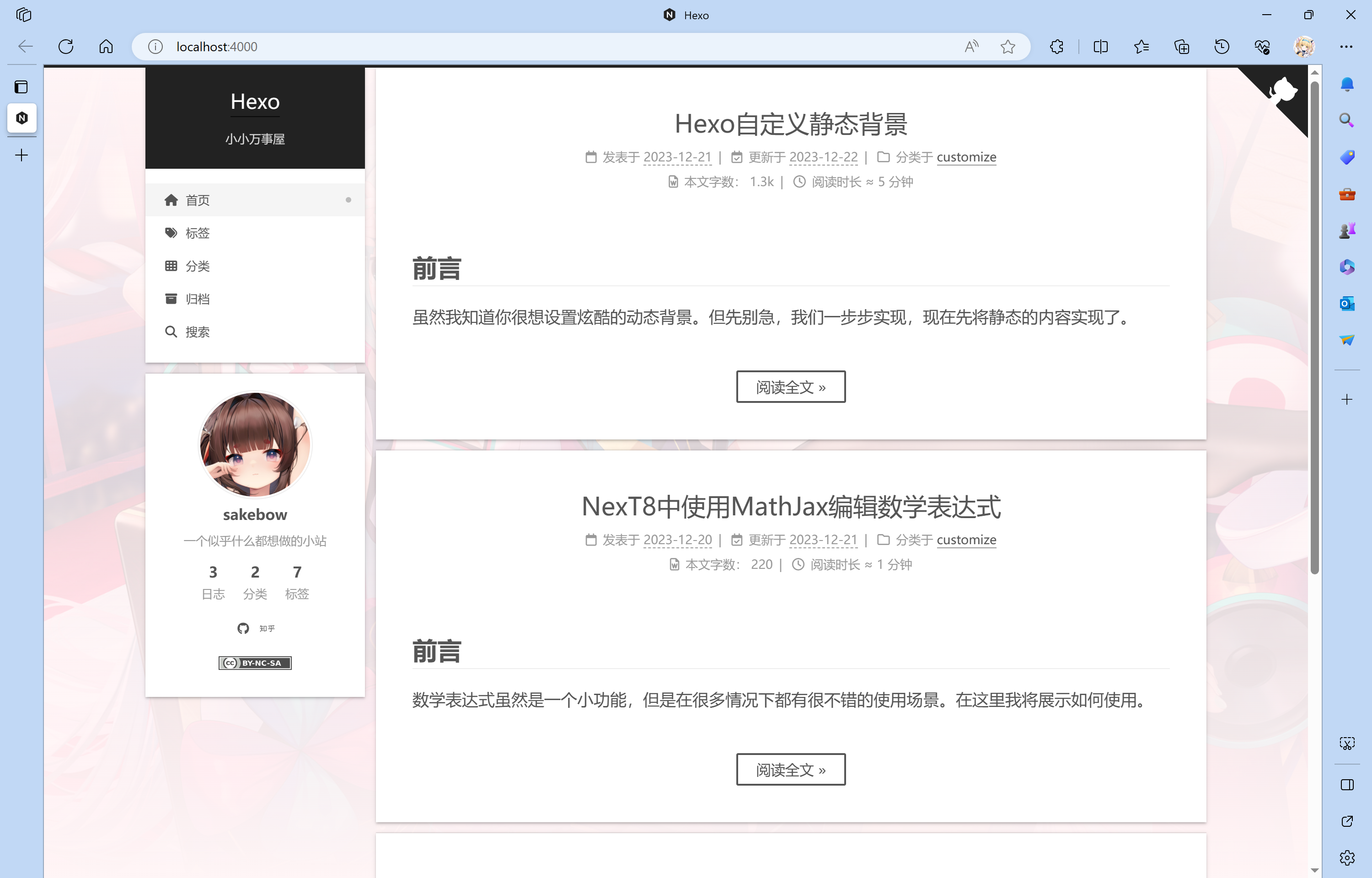Open the customize category link
Viewport: 1372px width, 878px height.
[x=967, y=157]
